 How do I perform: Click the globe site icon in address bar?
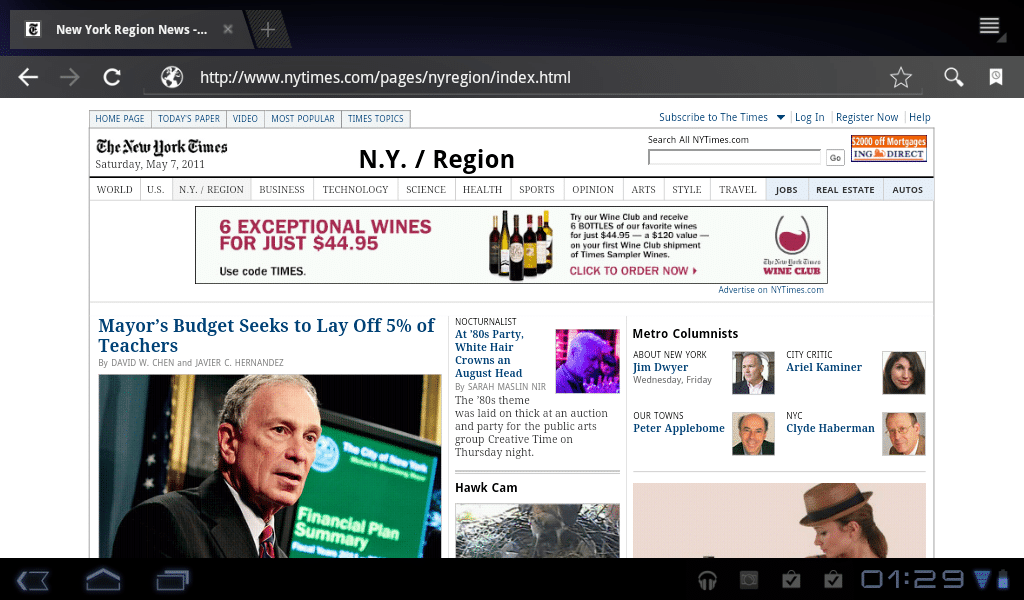(x=172, y=77)
